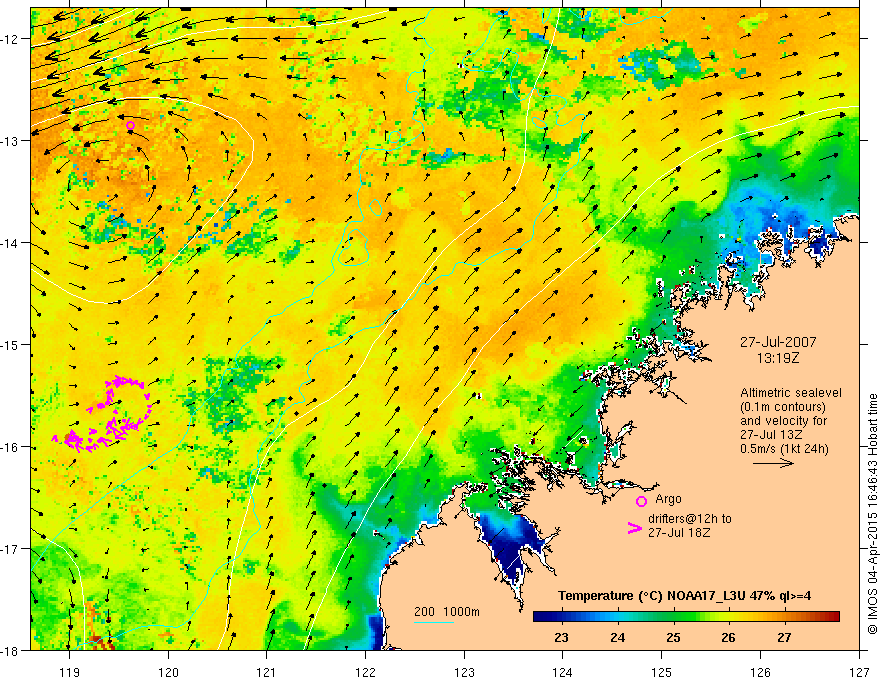
Task: Click the '-17' latitude axis label
Action: pyautogui.click(x=11, y=549)
